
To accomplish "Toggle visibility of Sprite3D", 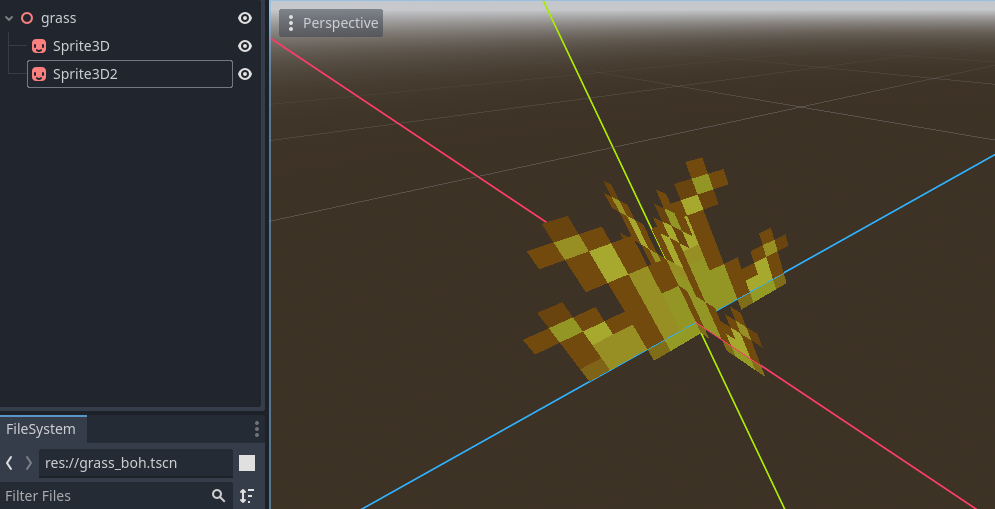I will (x=245, y=46).
